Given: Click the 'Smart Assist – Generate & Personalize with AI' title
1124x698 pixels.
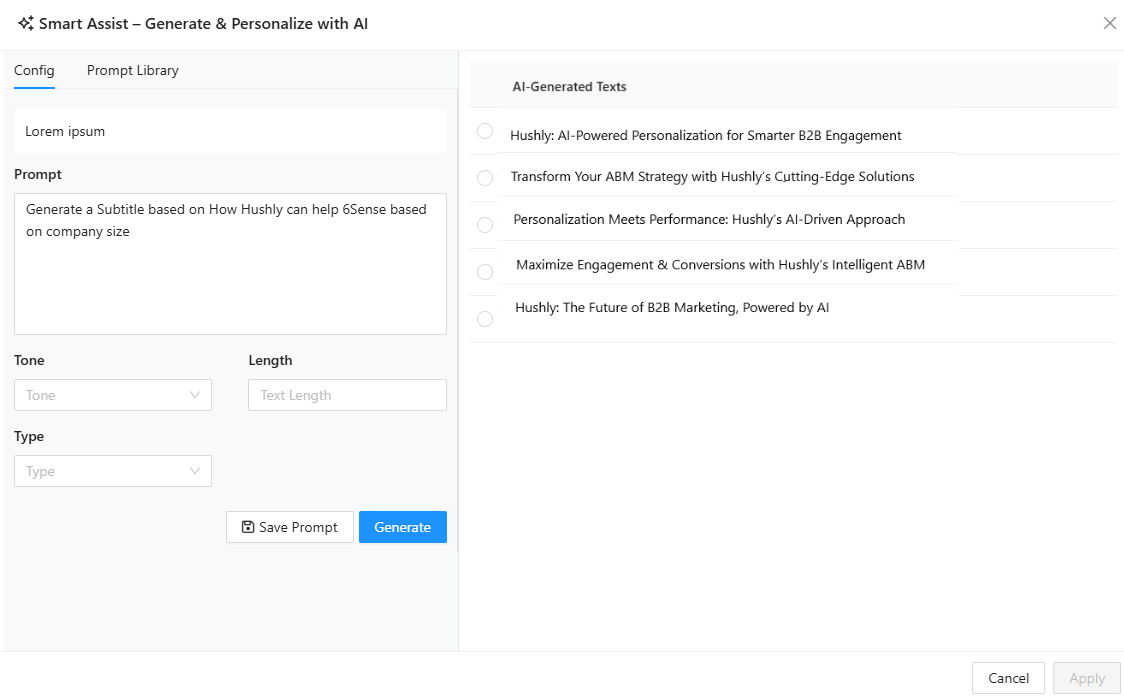Looking at the screenshot, I should (x=203, y=24).
